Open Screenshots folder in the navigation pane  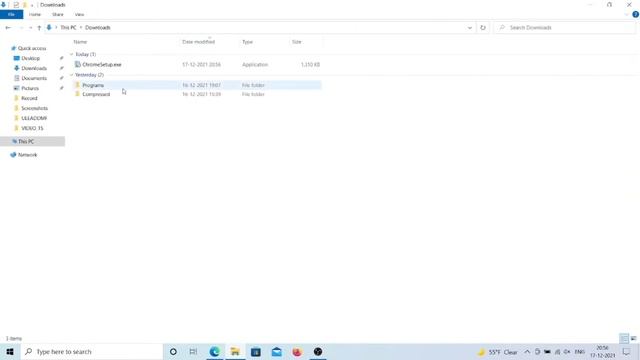click(34, 108)
